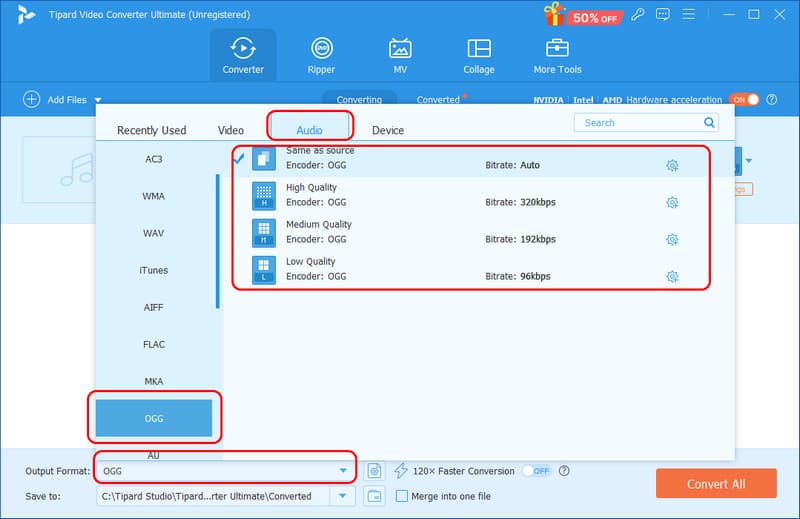Switch to Video format tab
The image size is (800, 519).
click(x=231, y=130)
